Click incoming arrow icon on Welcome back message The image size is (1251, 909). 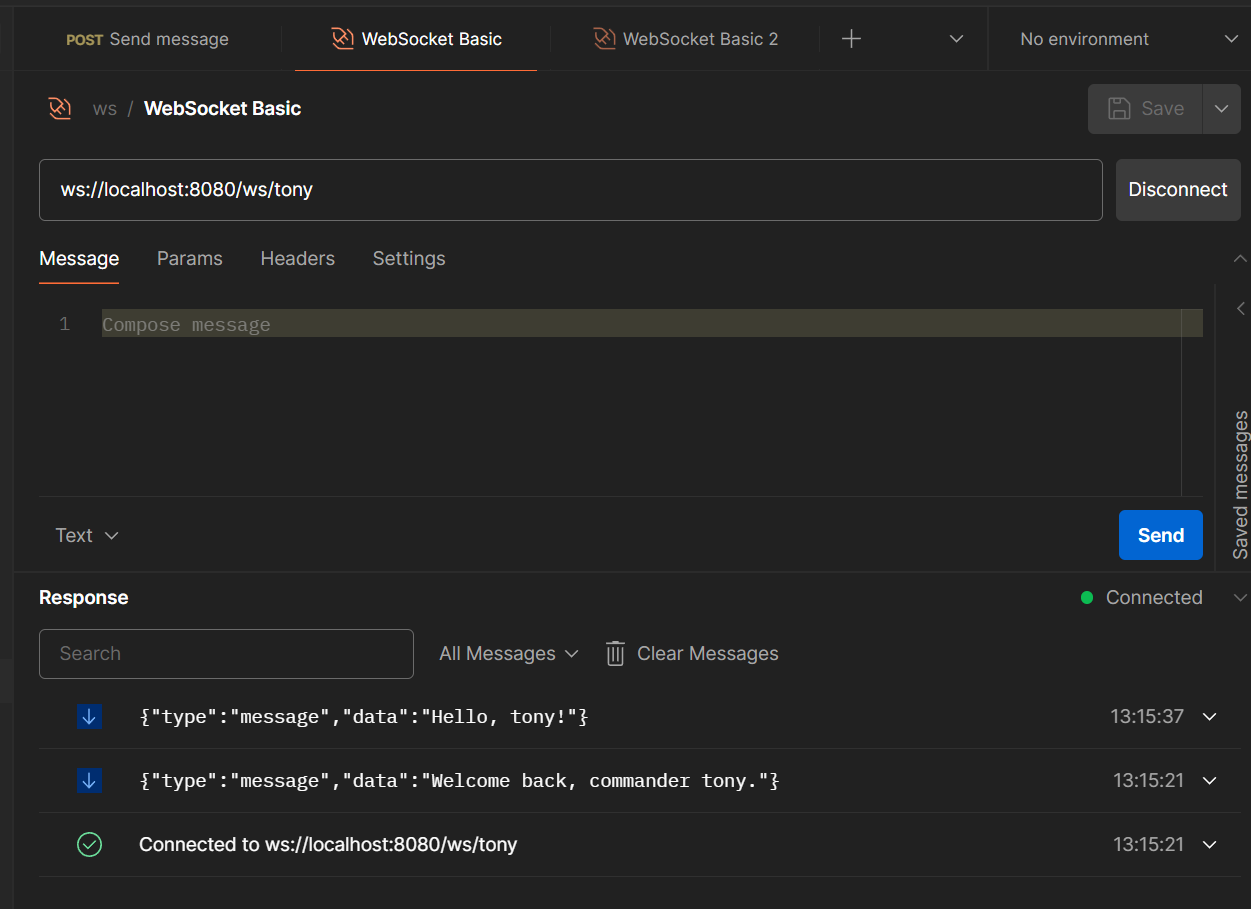pos(89,780)
